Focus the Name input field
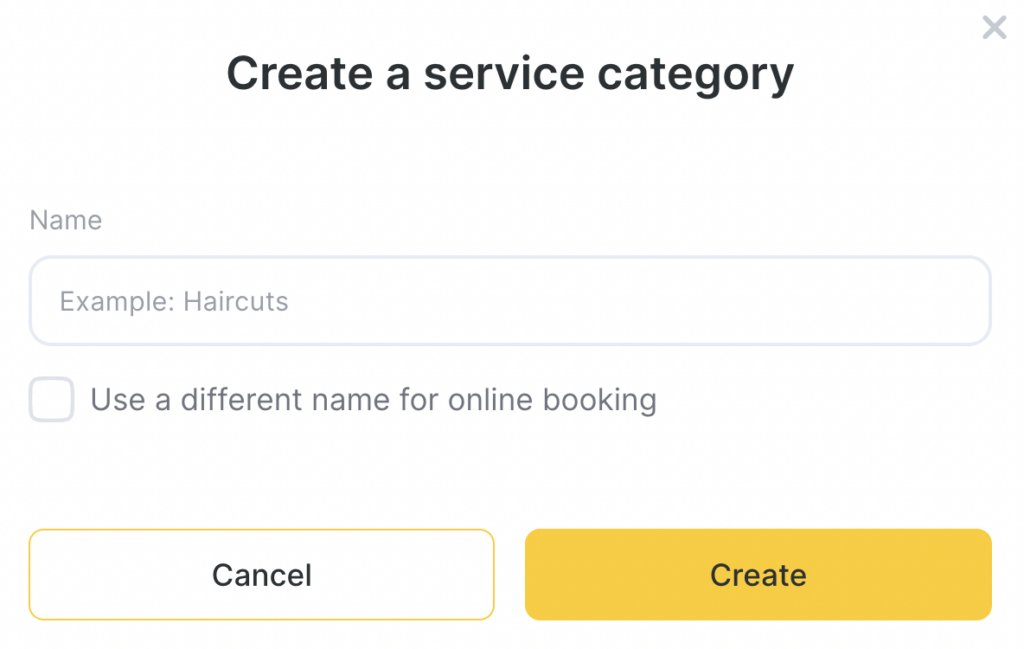This screenshot has width=1024, height=649. (x=510, y=301)
